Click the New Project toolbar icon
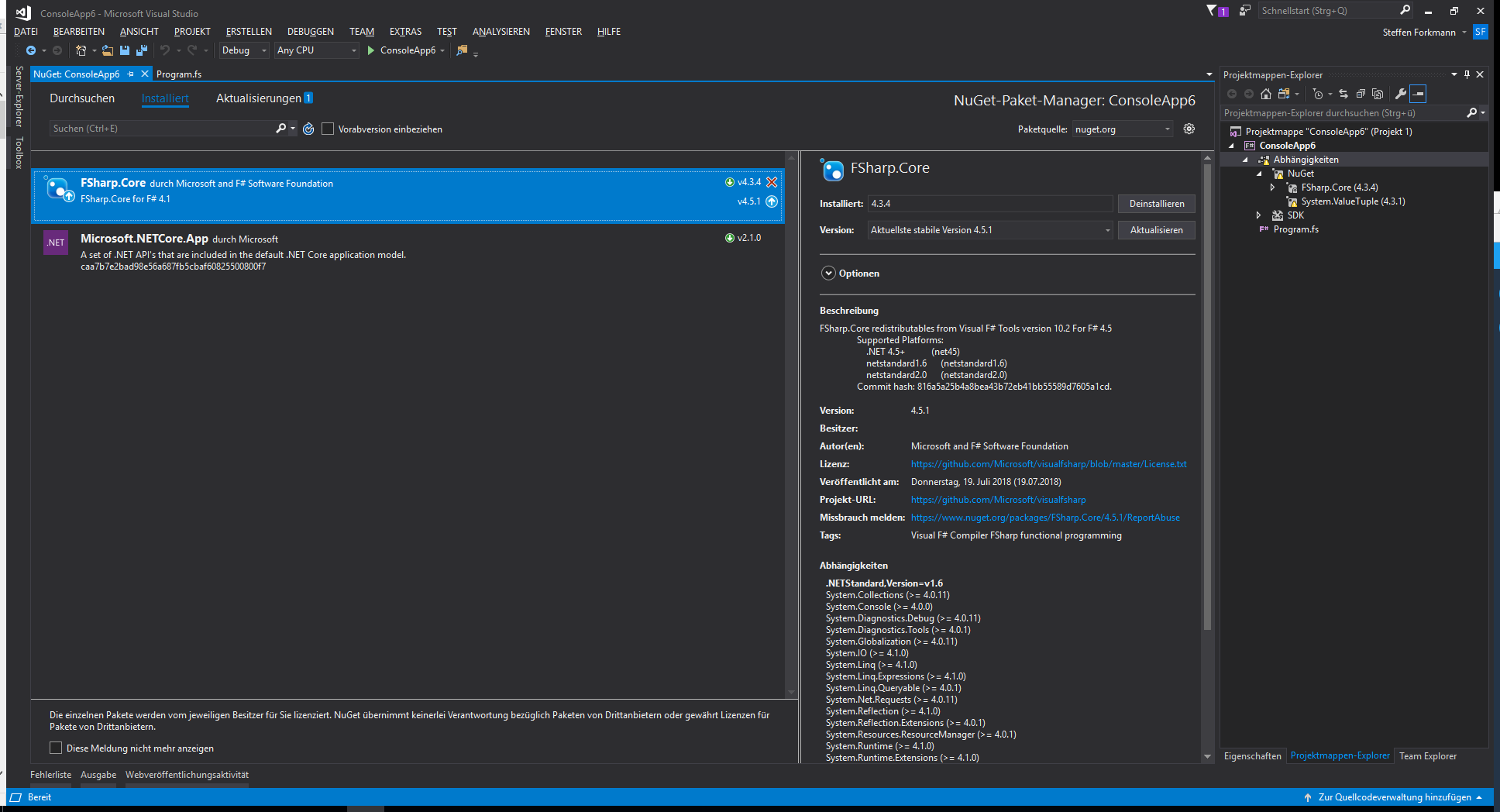 point(81,50)
